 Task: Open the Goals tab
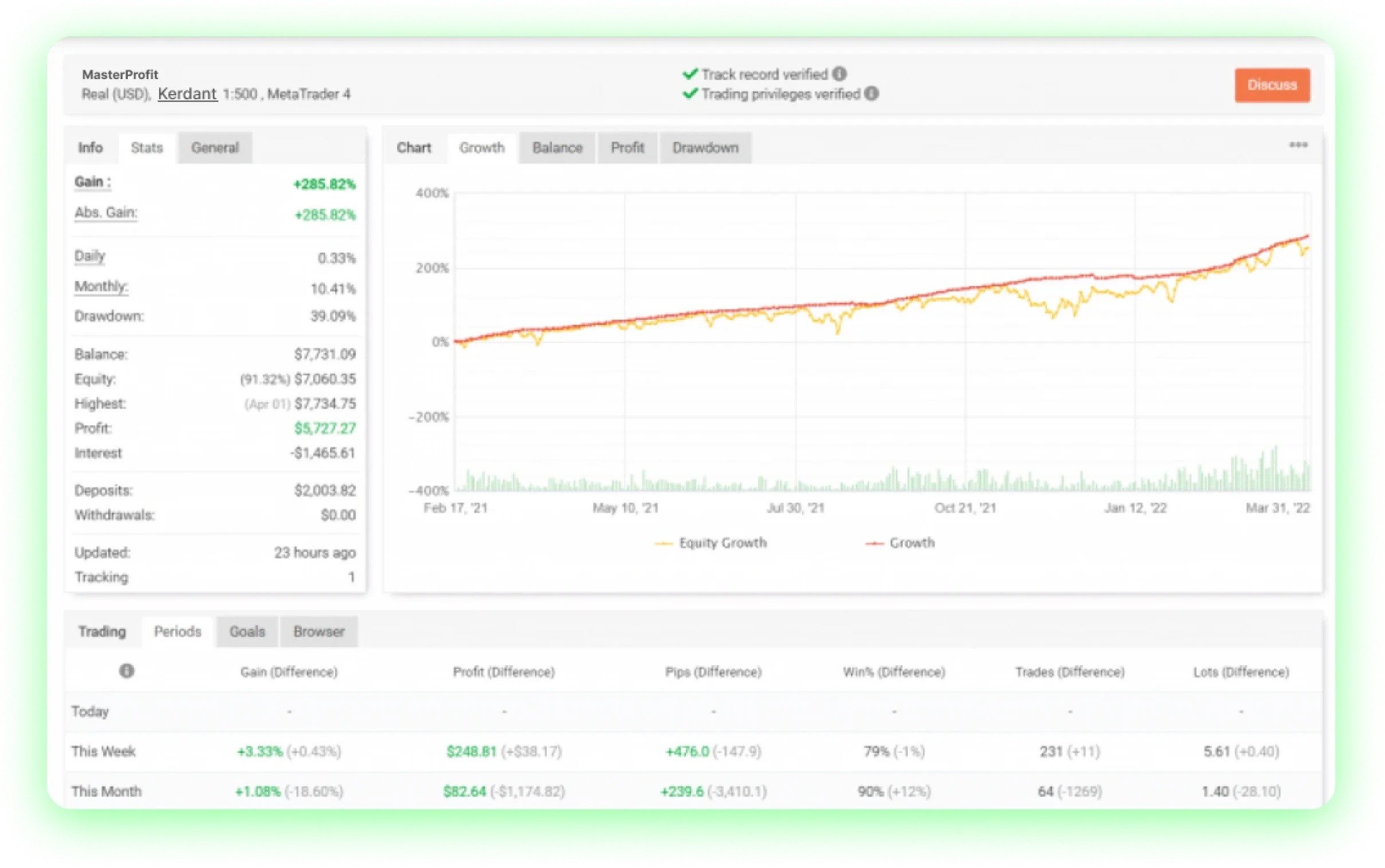(x=247, y=631)
